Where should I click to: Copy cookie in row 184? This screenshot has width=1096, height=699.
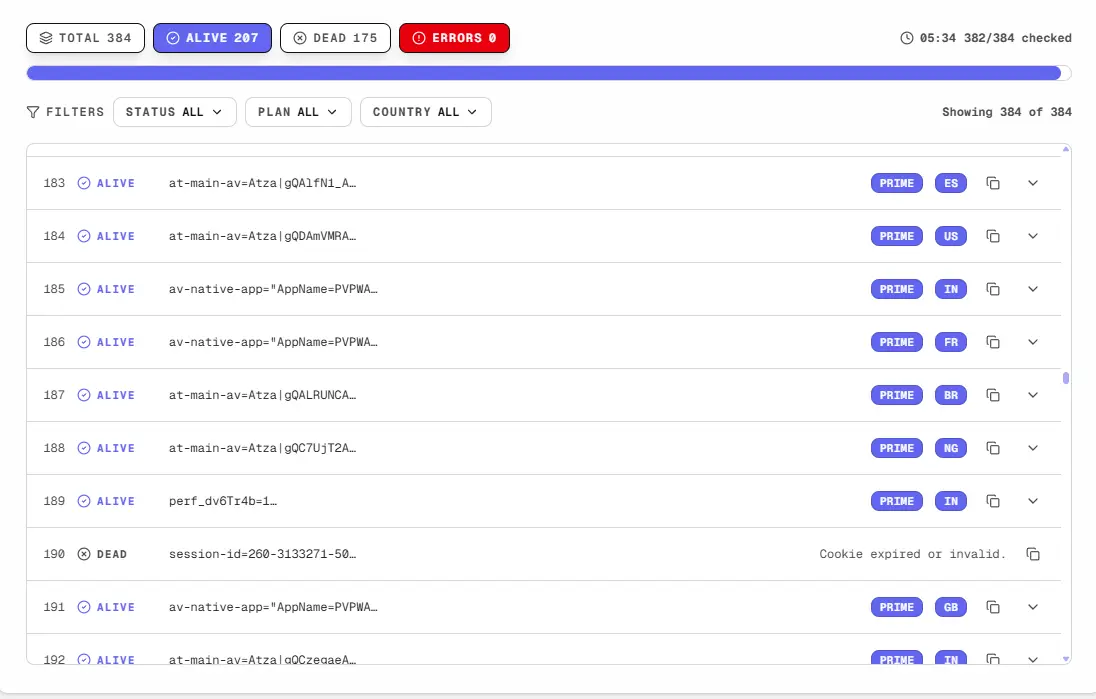[993, 236]
